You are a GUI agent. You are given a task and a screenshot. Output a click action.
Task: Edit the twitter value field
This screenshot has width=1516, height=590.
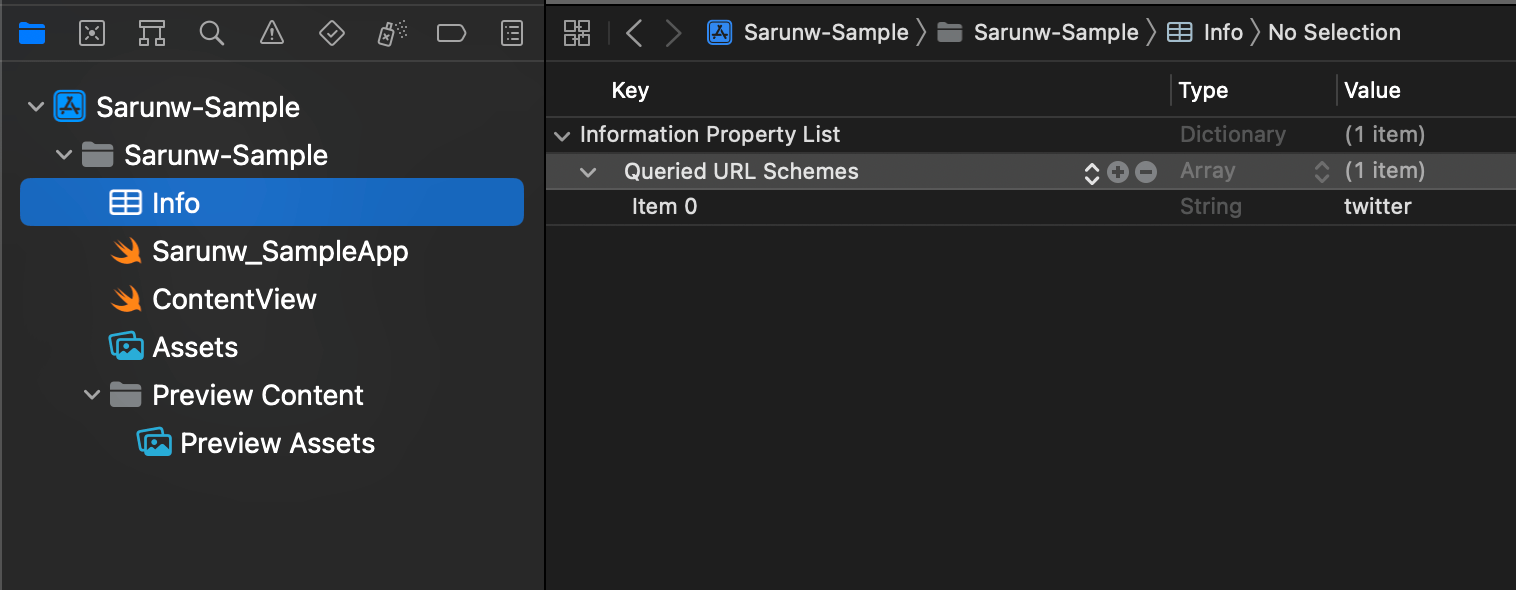(1378, 207)
